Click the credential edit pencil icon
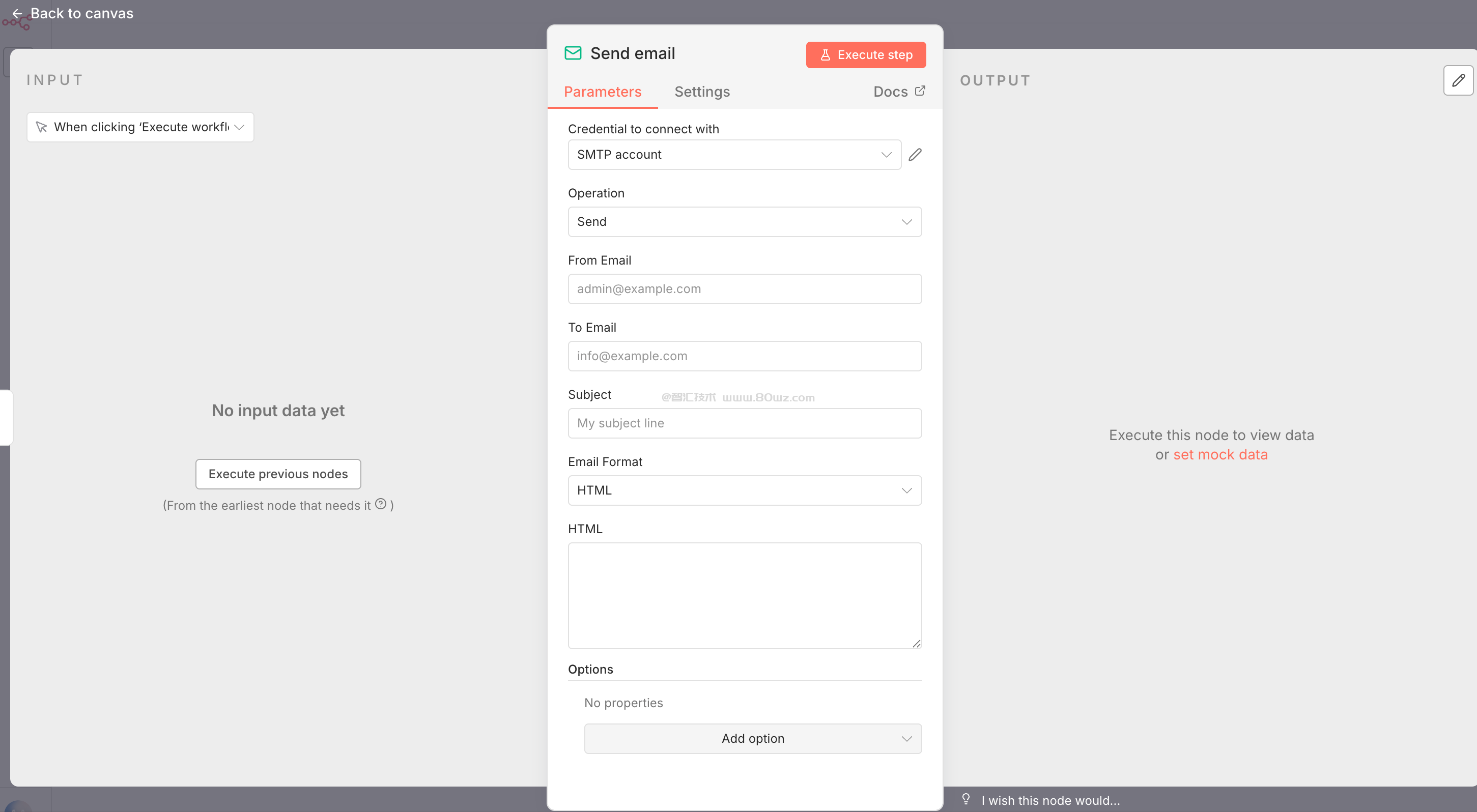The height and width of the screenshot is (812, 1477). point(915,155)
